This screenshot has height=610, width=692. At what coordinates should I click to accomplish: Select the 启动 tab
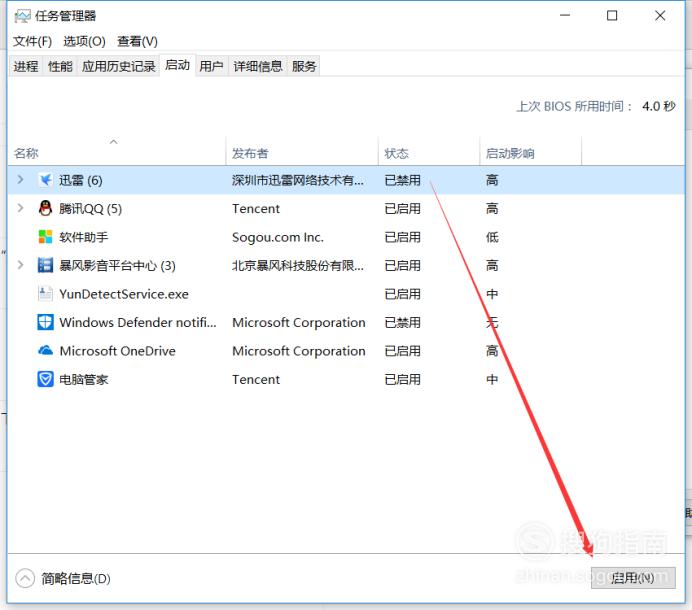[177, 65]
